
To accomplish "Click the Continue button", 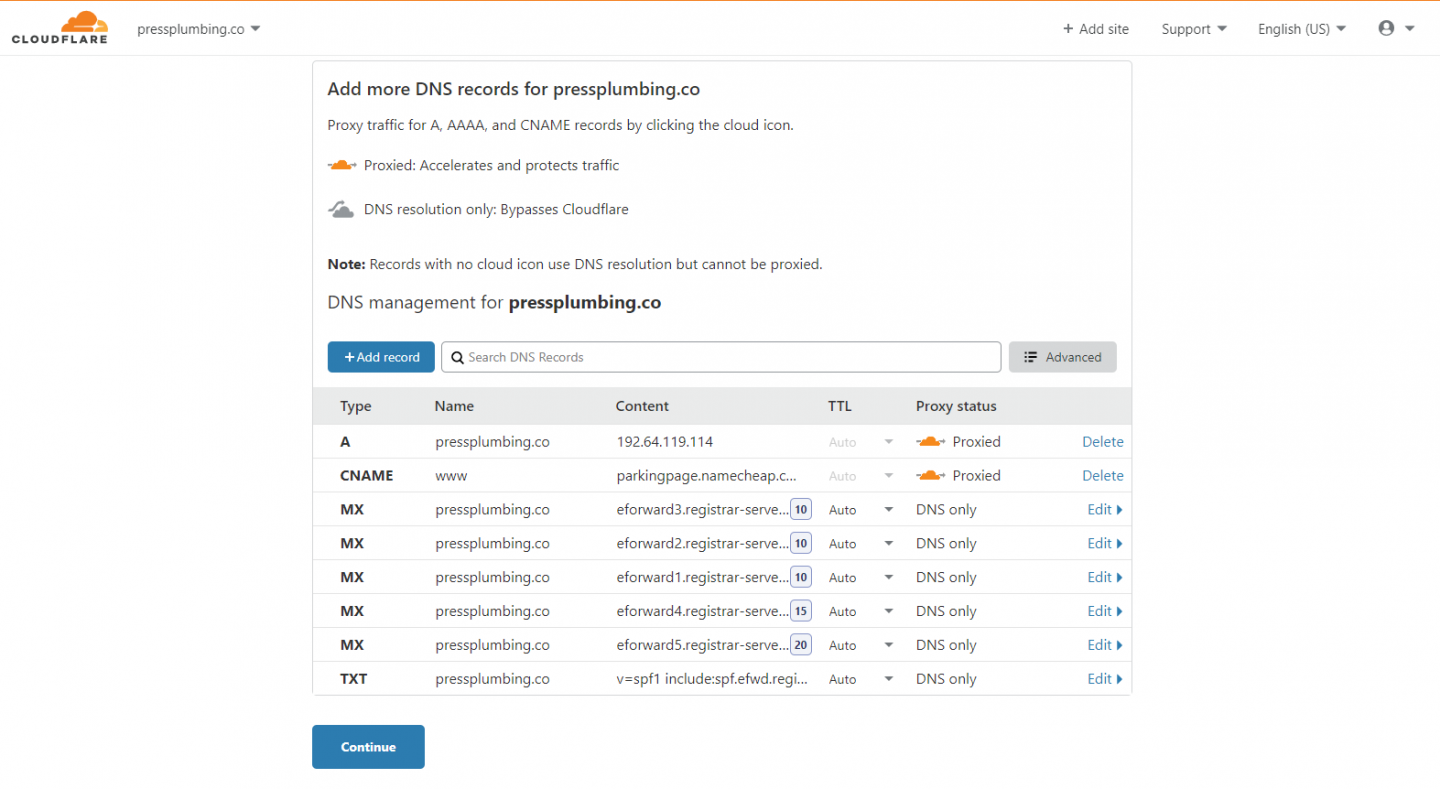I will pos(368,747).
